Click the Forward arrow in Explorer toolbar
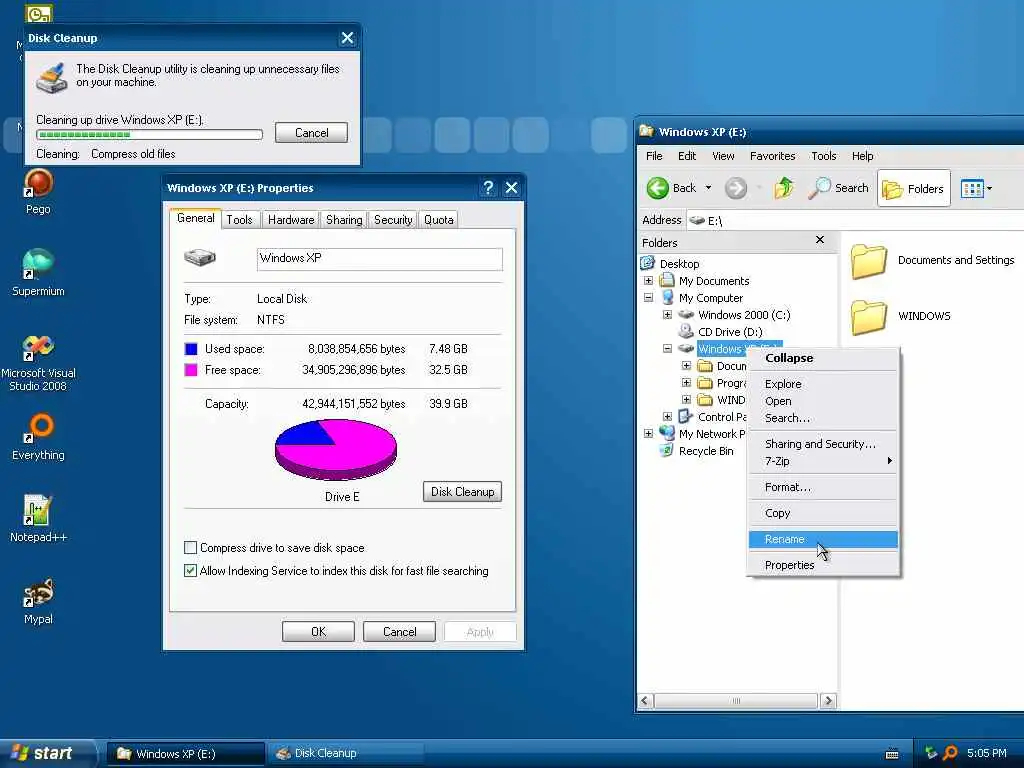Image resolution: width=1024 pixels, height=768 pixels. click(x=735, y=188)
